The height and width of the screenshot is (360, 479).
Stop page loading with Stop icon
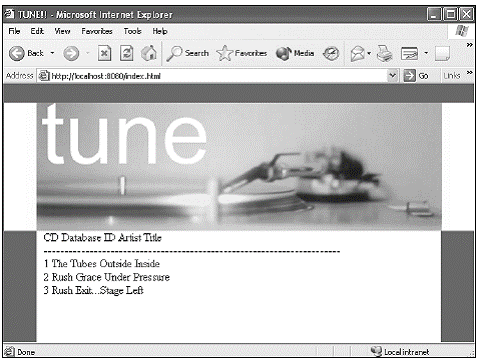click(x=104, y=53)
